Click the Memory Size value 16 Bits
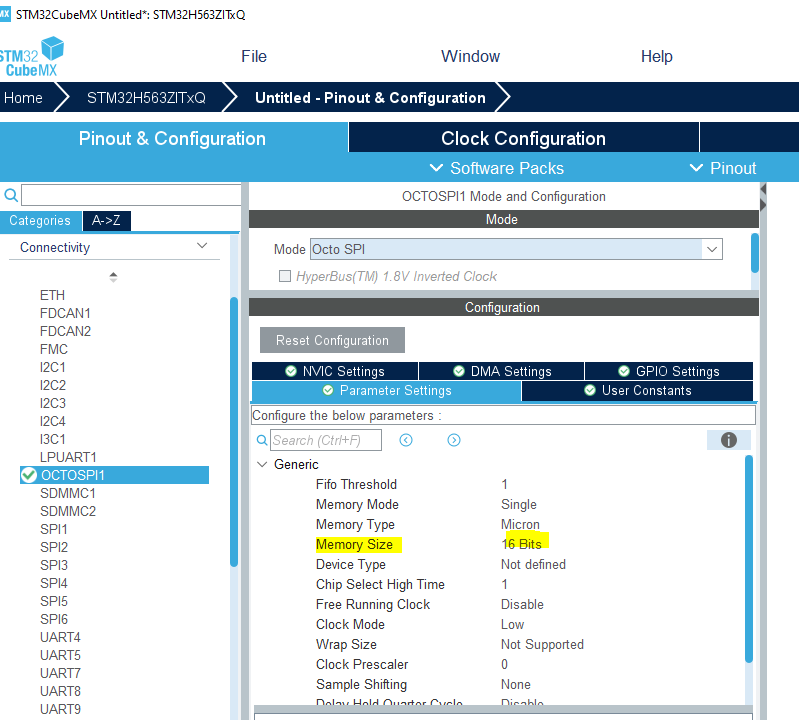This screenshot has width=799, height=720. point(521,544)
